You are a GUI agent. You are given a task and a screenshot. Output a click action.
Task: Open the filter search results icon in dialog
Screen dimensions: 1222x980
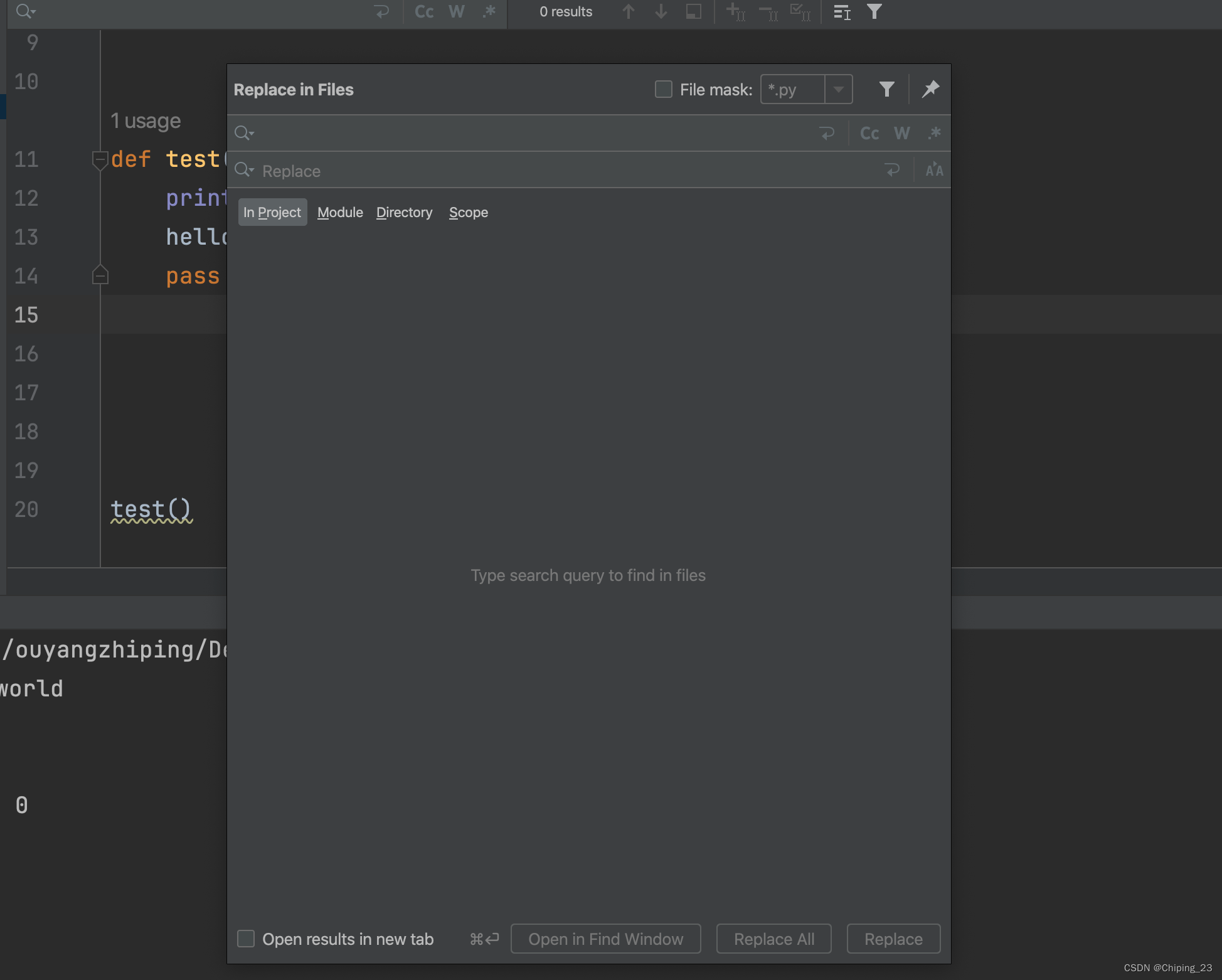coord(886,89)
